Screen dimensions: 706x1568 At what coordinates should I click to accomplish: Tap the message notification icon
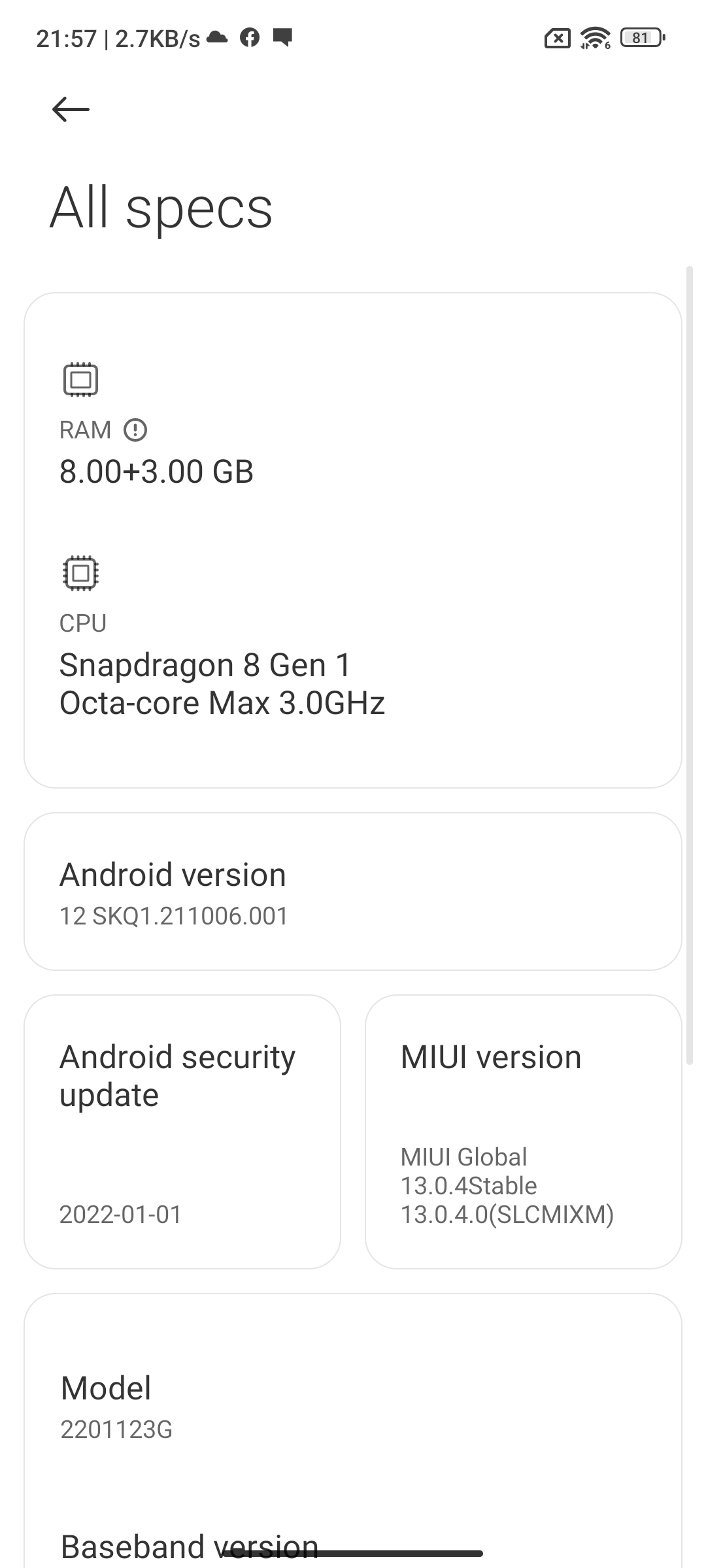coord(282,38)
